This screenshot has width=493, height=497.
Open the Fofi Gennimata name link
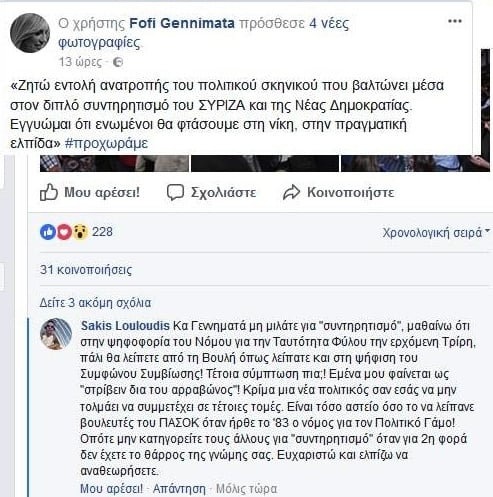pyautogui.click(x=182, y=23)
